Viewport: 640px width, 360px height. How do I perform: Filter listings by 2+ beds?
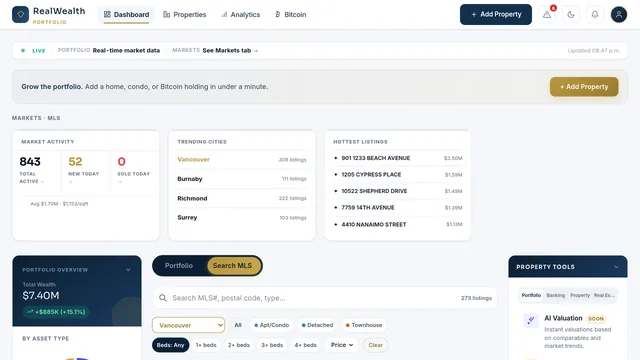coord(239,345)
